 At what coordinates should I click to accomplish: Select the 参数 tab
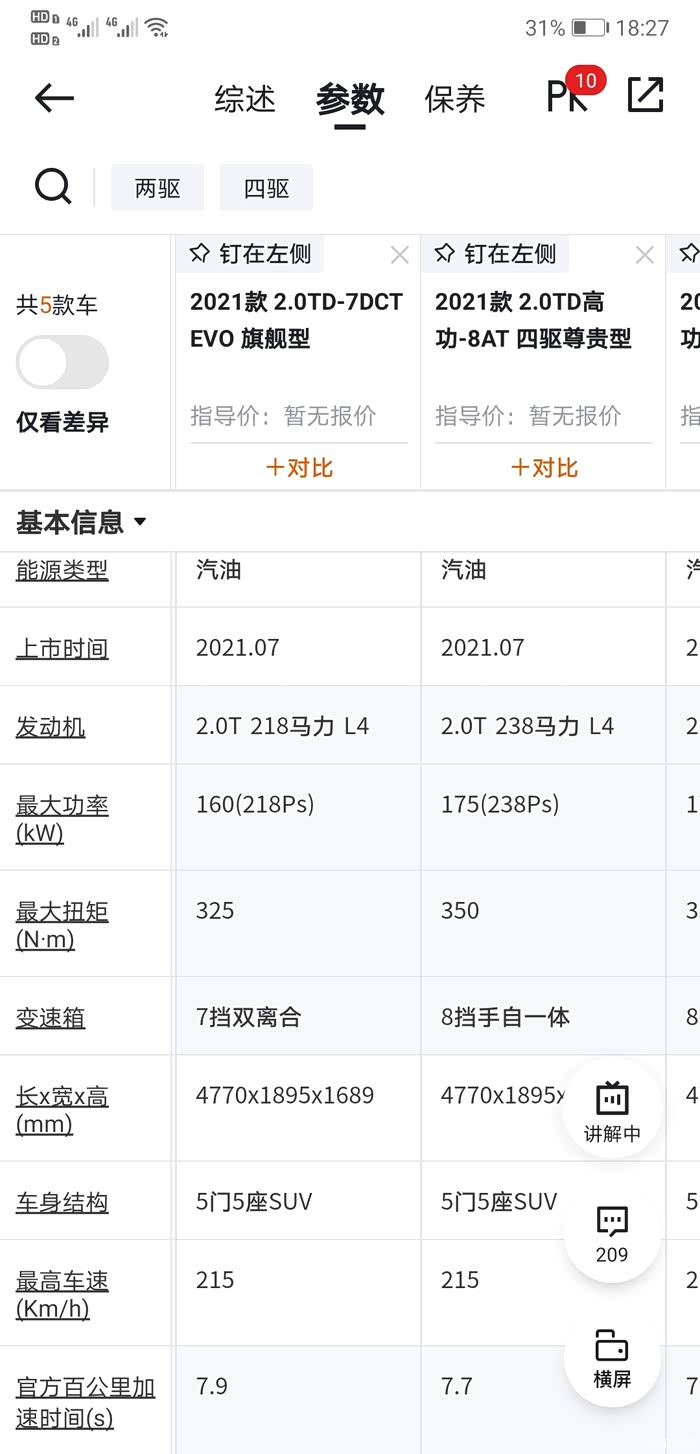tap(350, 99)
